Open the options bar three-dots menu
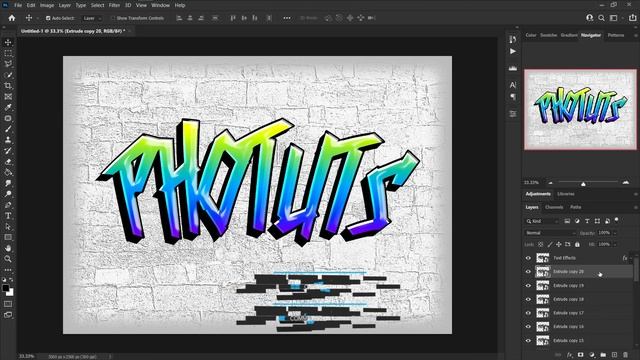The height and width of the screenshot is (360, 640). (x=287, y=18)
